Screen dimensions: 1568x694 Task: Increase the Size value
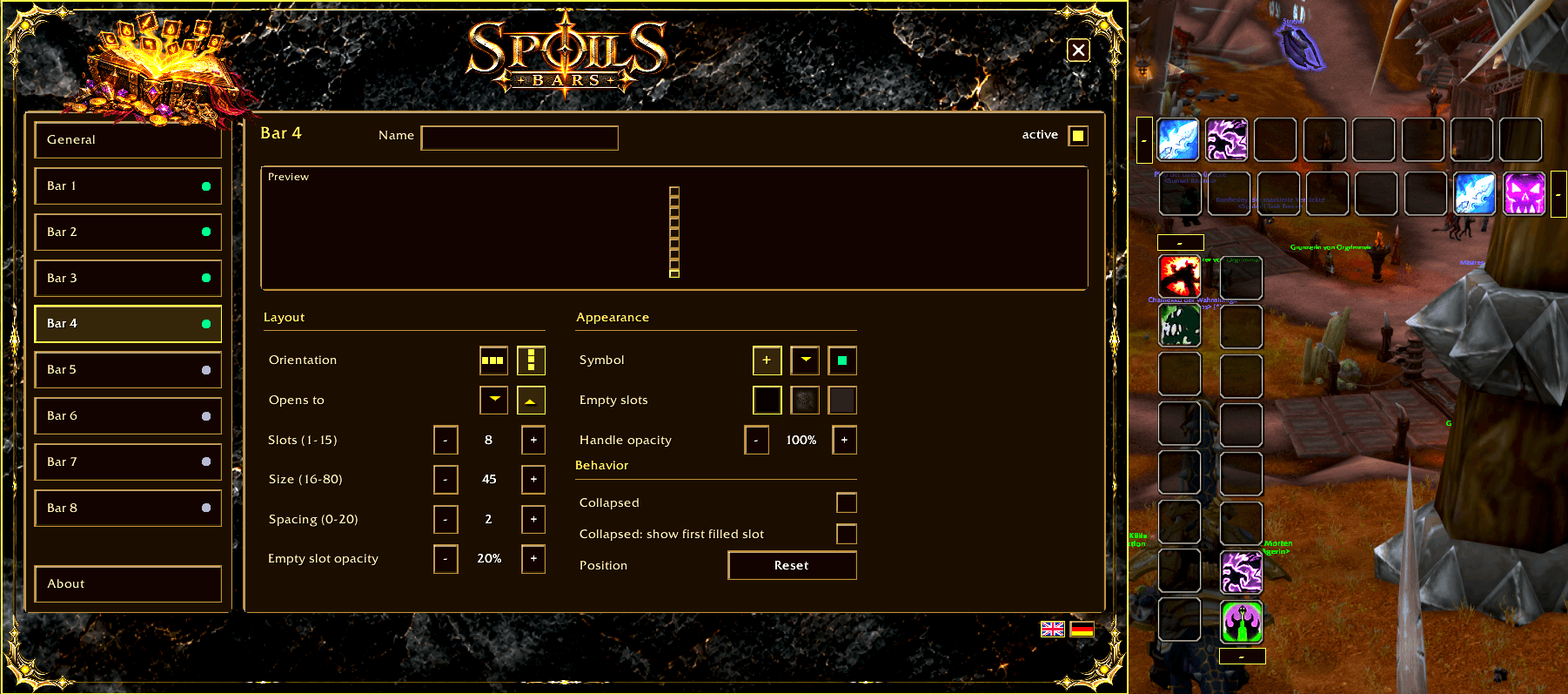click(533, 479)
